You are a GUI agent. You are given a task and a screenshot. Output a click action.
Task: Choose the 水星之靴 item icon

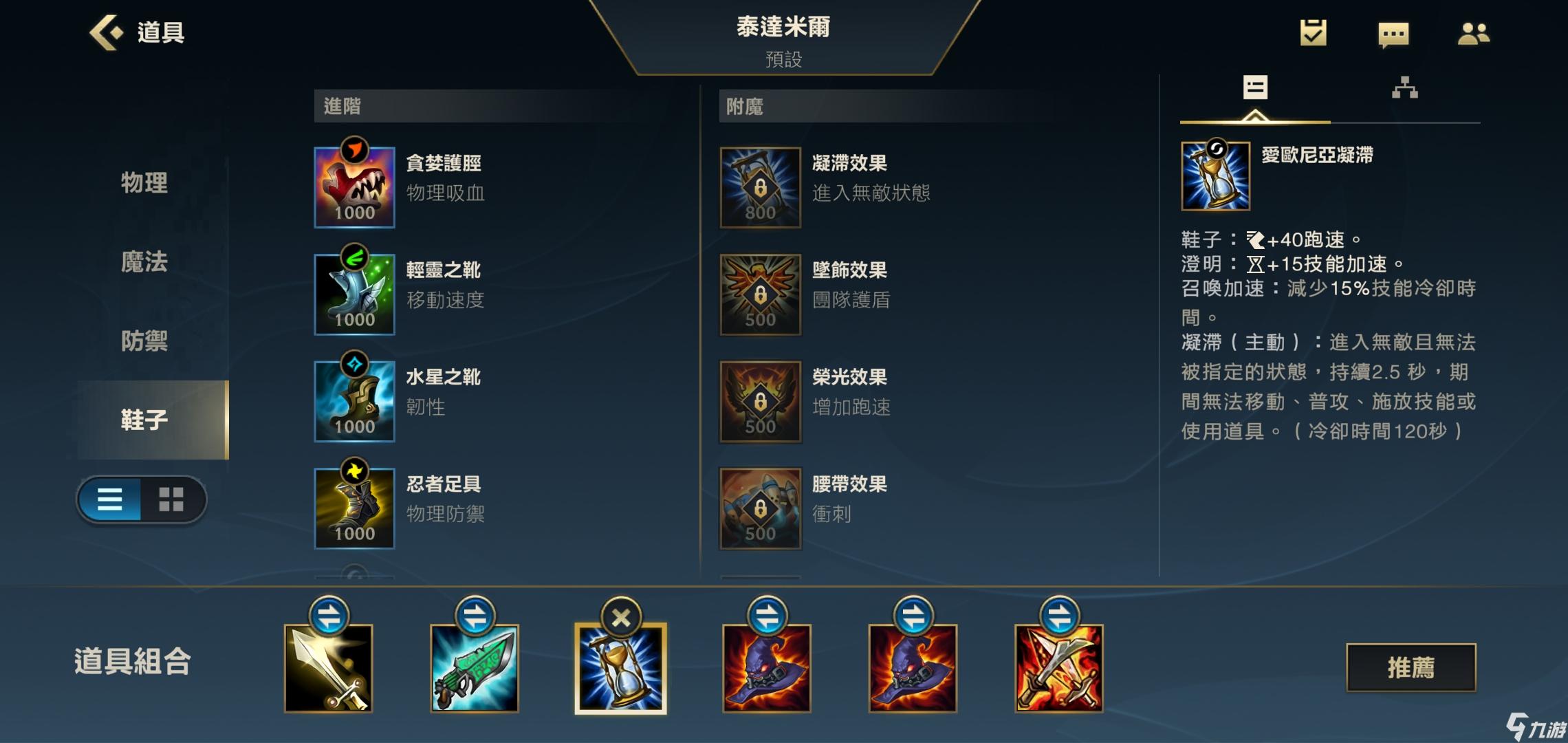[x=354, y=401]
